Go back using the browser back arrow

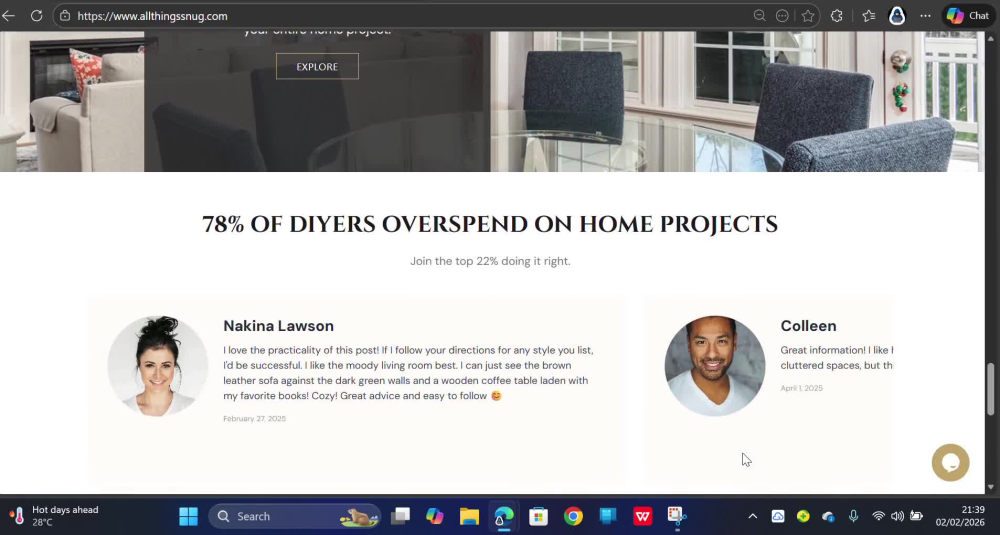[8, 16]
